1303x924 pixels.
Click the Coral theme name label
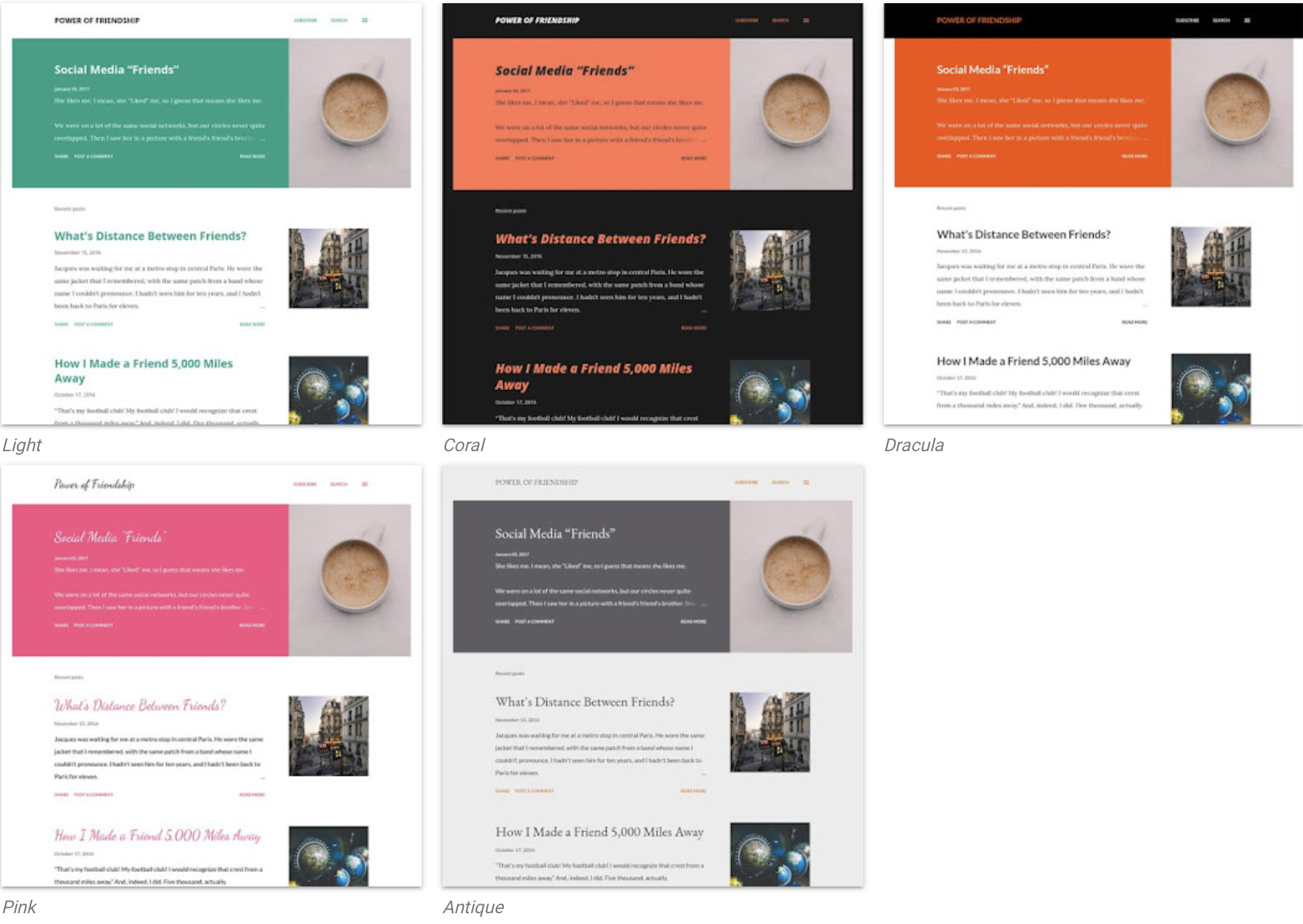tap(464, 445)
